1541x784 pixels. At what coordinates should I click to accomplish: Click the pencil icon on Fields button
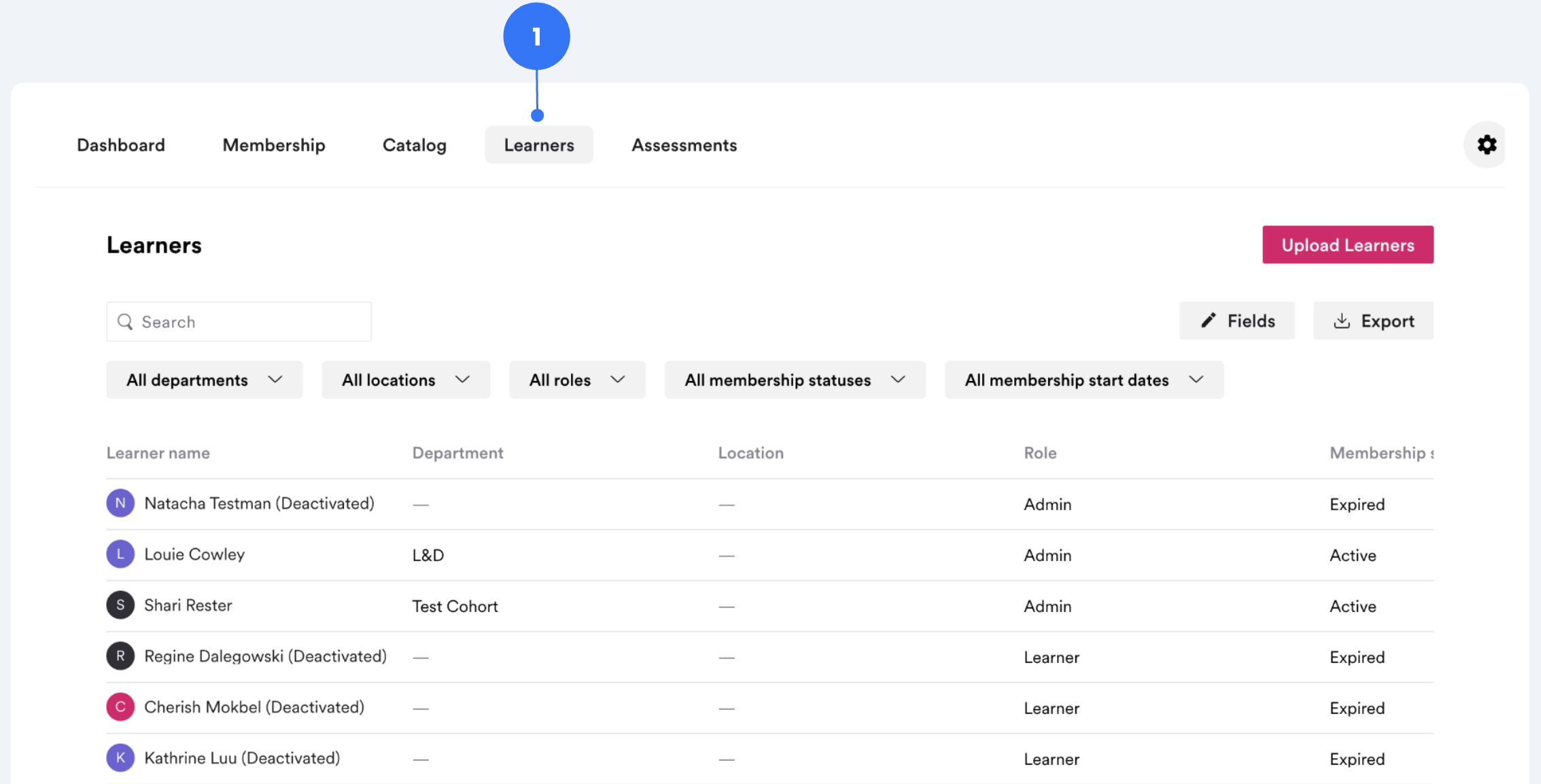point(1208,321)
